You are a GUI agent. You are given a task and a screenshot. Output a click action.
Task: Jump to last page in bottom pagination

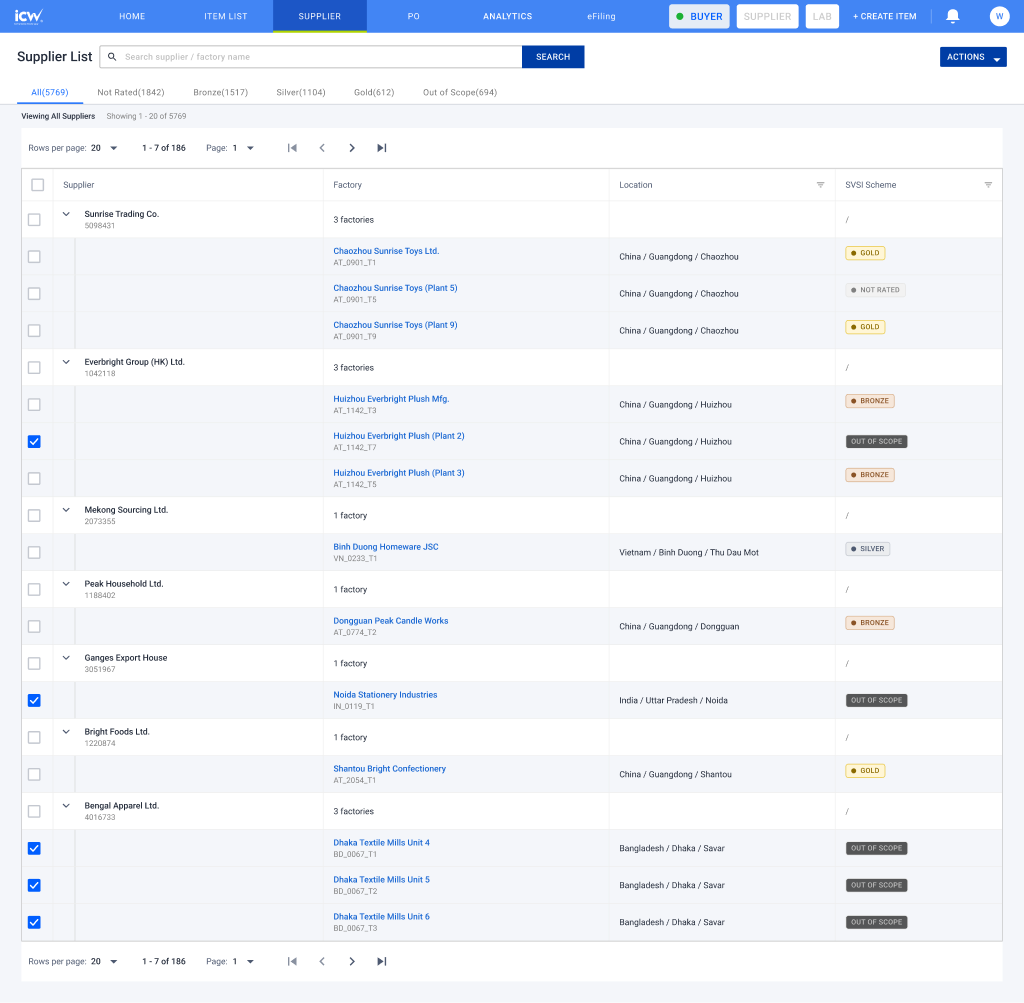tap(382, 961)
